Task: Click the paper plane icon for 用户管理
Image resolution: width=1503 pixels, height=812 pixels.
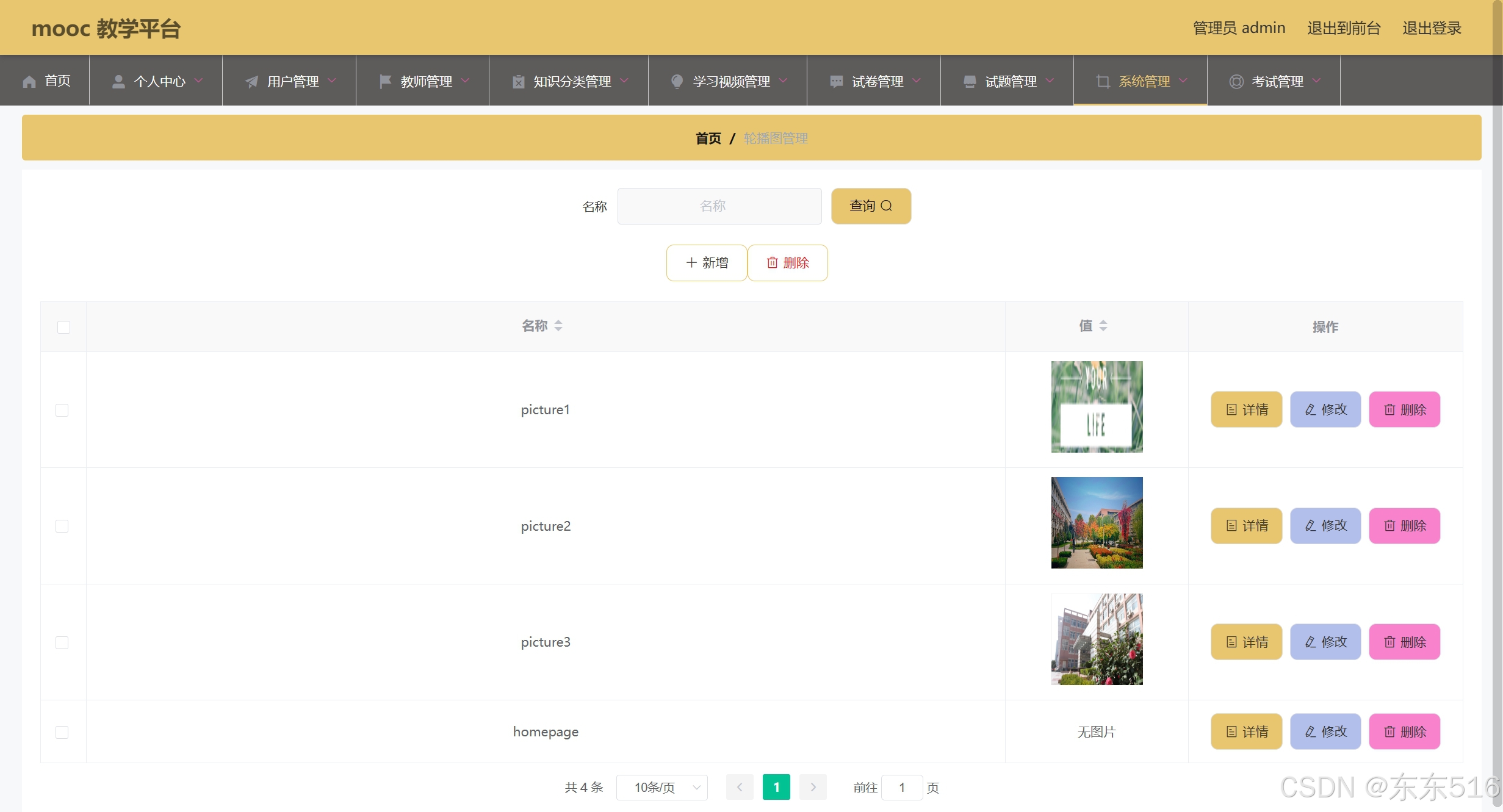Action: tap(251, 81)
